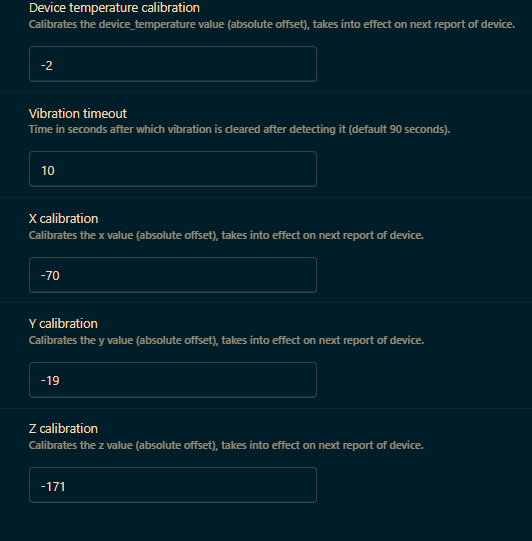Image resolution: width=532 pixels, height=541 pixels.
Task: Click the vibration timeout description sentence
Action: (x=239, y=129)
